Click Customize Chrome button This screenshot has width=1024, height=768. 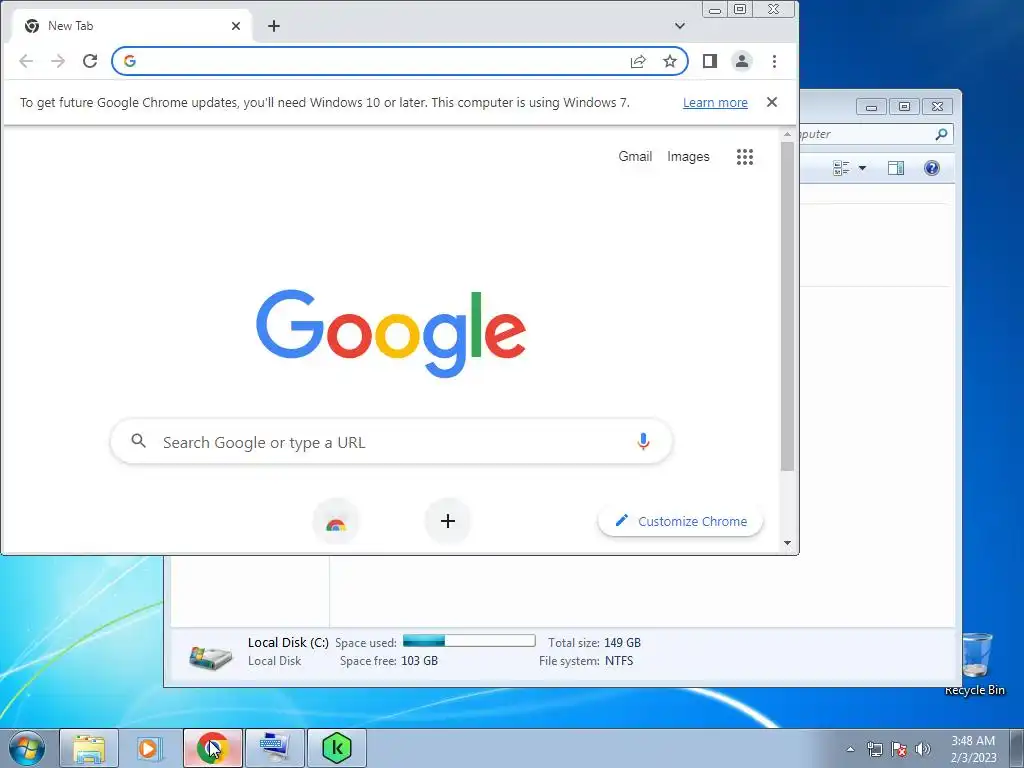680,521
